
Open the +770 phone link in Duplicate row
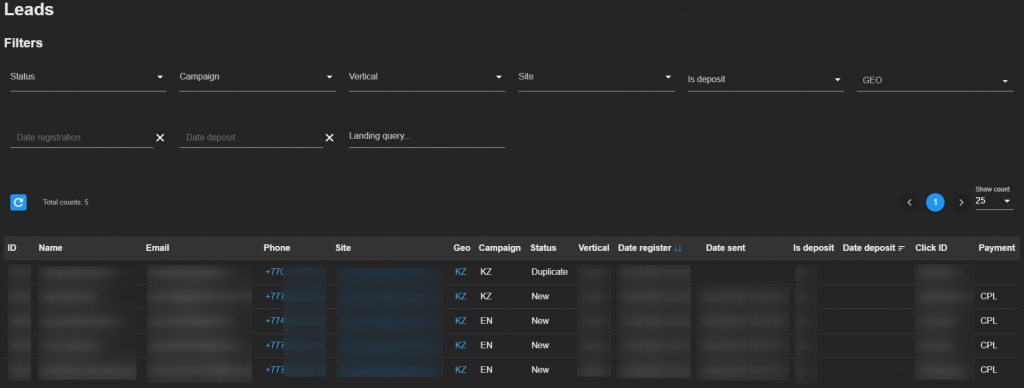click(x=276, y=272)
